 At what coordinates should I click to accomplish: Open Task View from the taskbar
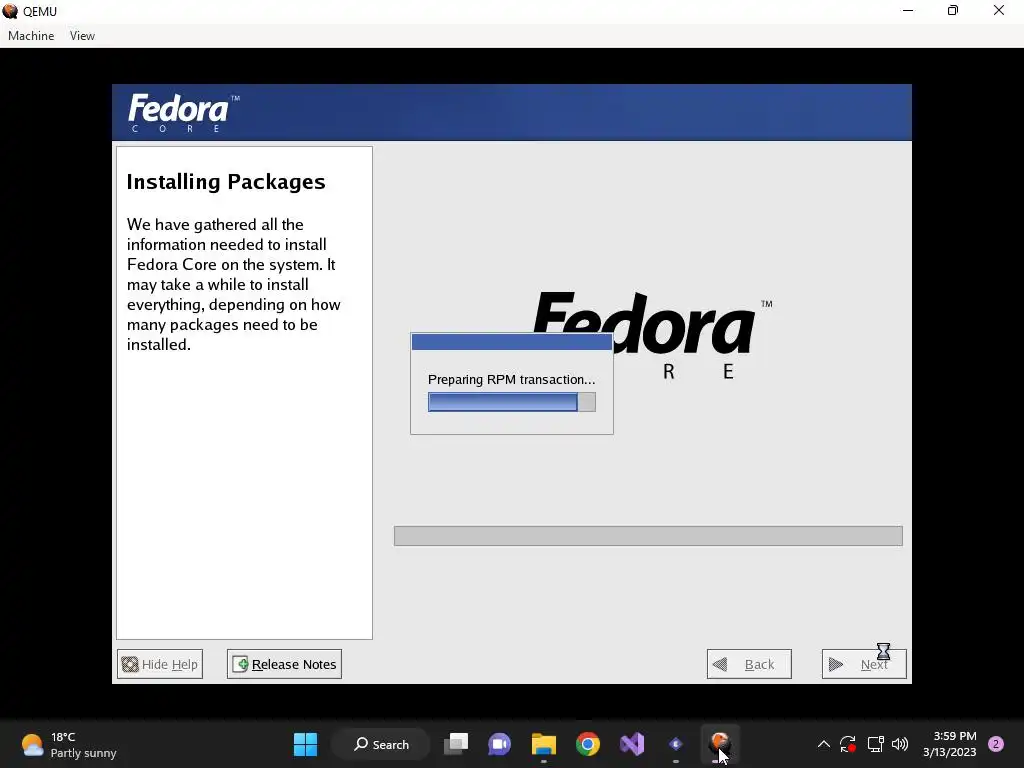coord(456,744)
